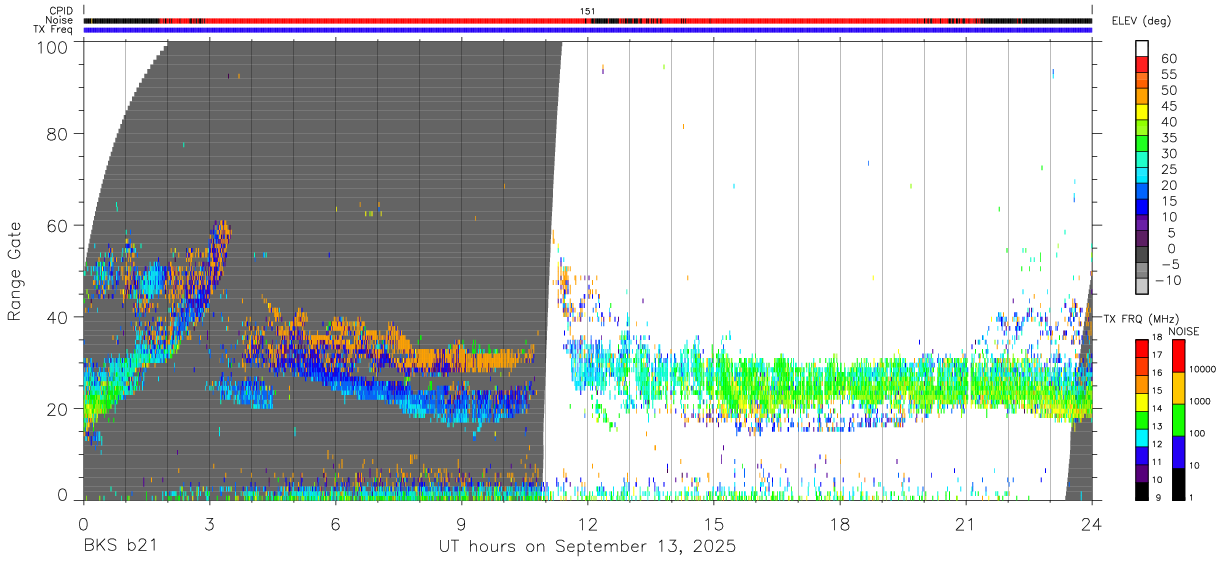
Task: Click the 'TX Freq' row label
Action: pos(55,29)
